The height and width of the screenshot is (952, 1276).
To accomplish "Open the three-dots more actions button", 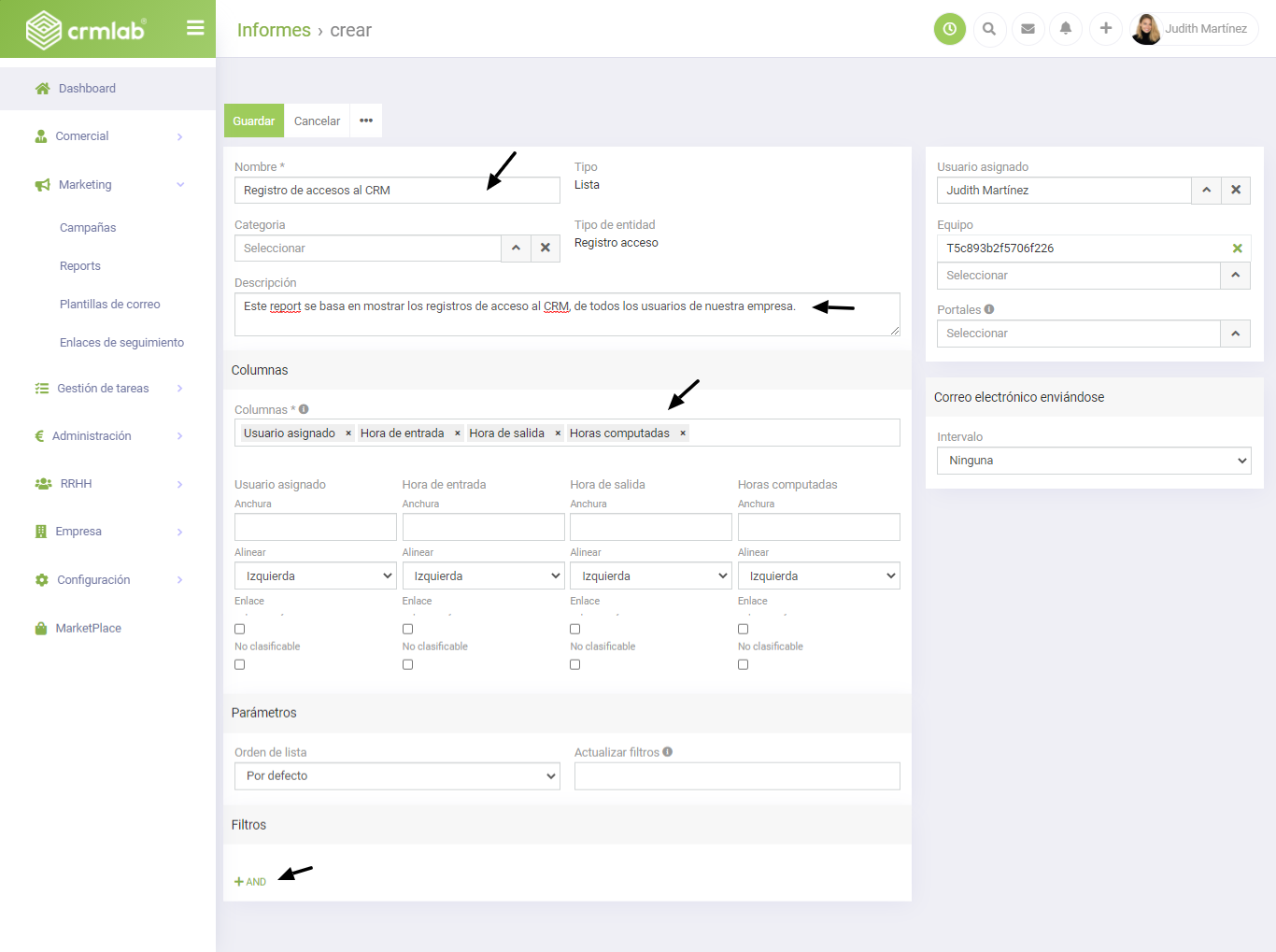I will click(x=366, y=121).
